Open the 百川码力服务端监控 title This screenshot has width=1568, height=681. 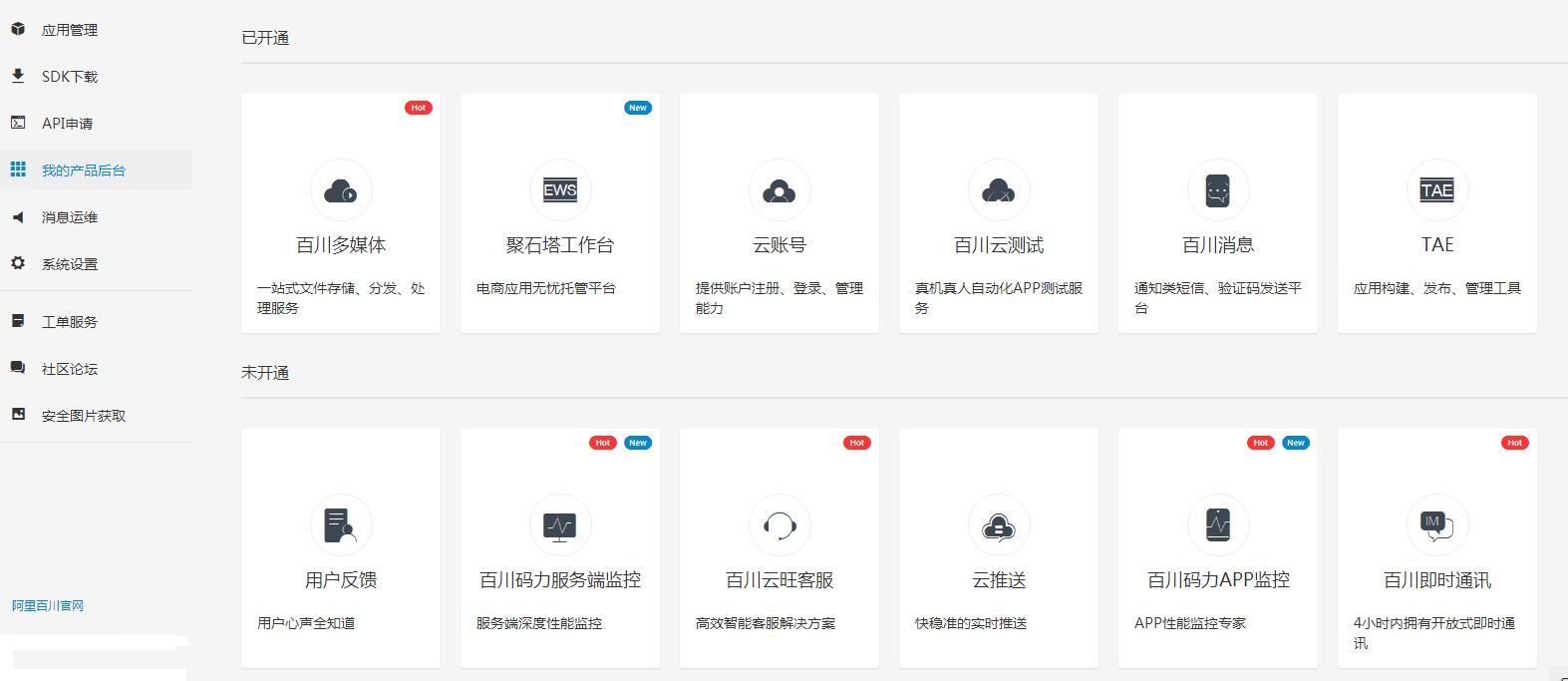pyautogui.click(x=560, y=580)
